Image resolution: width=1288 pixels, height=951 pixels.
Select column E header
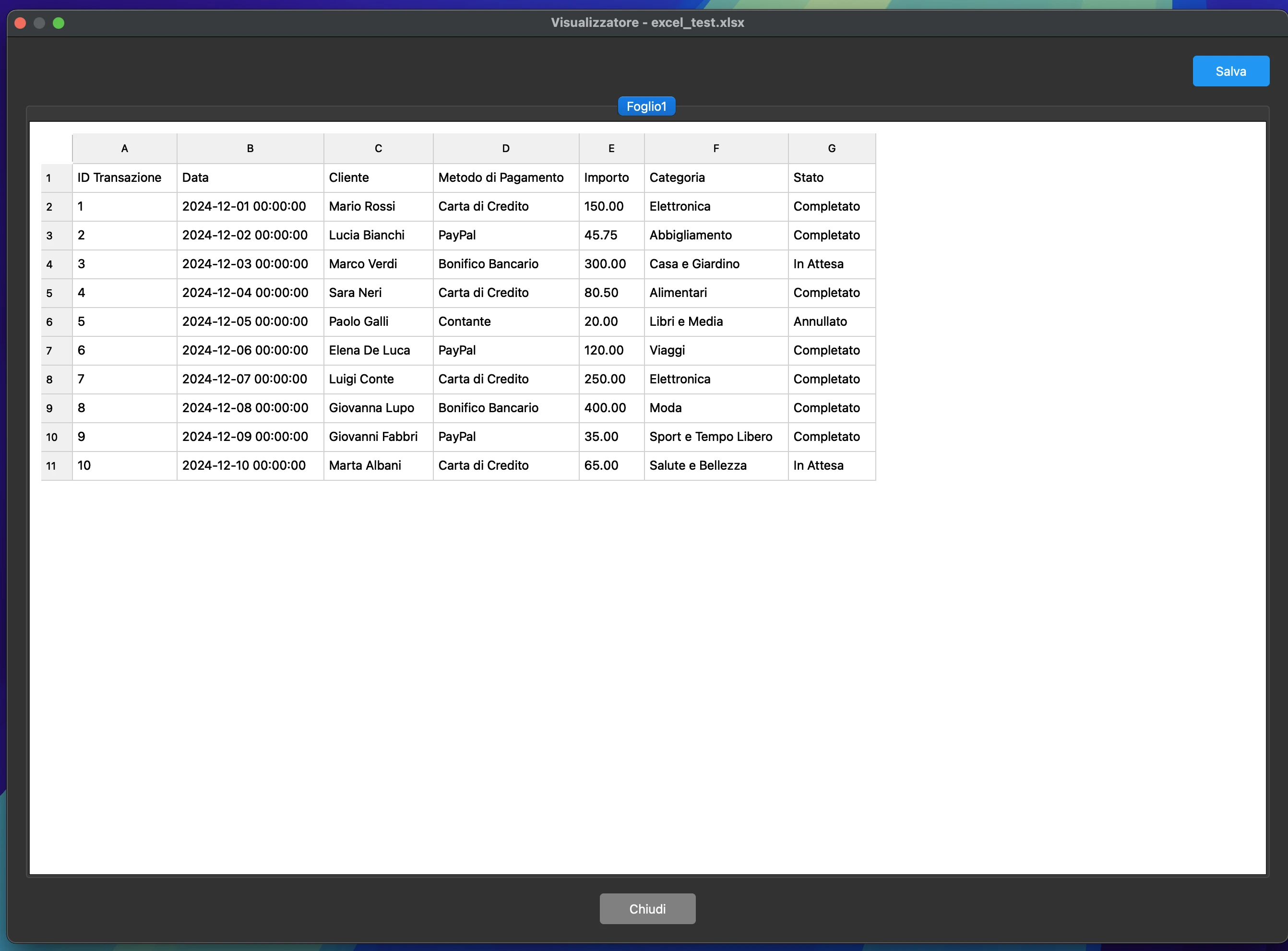(x=611, y=148)
